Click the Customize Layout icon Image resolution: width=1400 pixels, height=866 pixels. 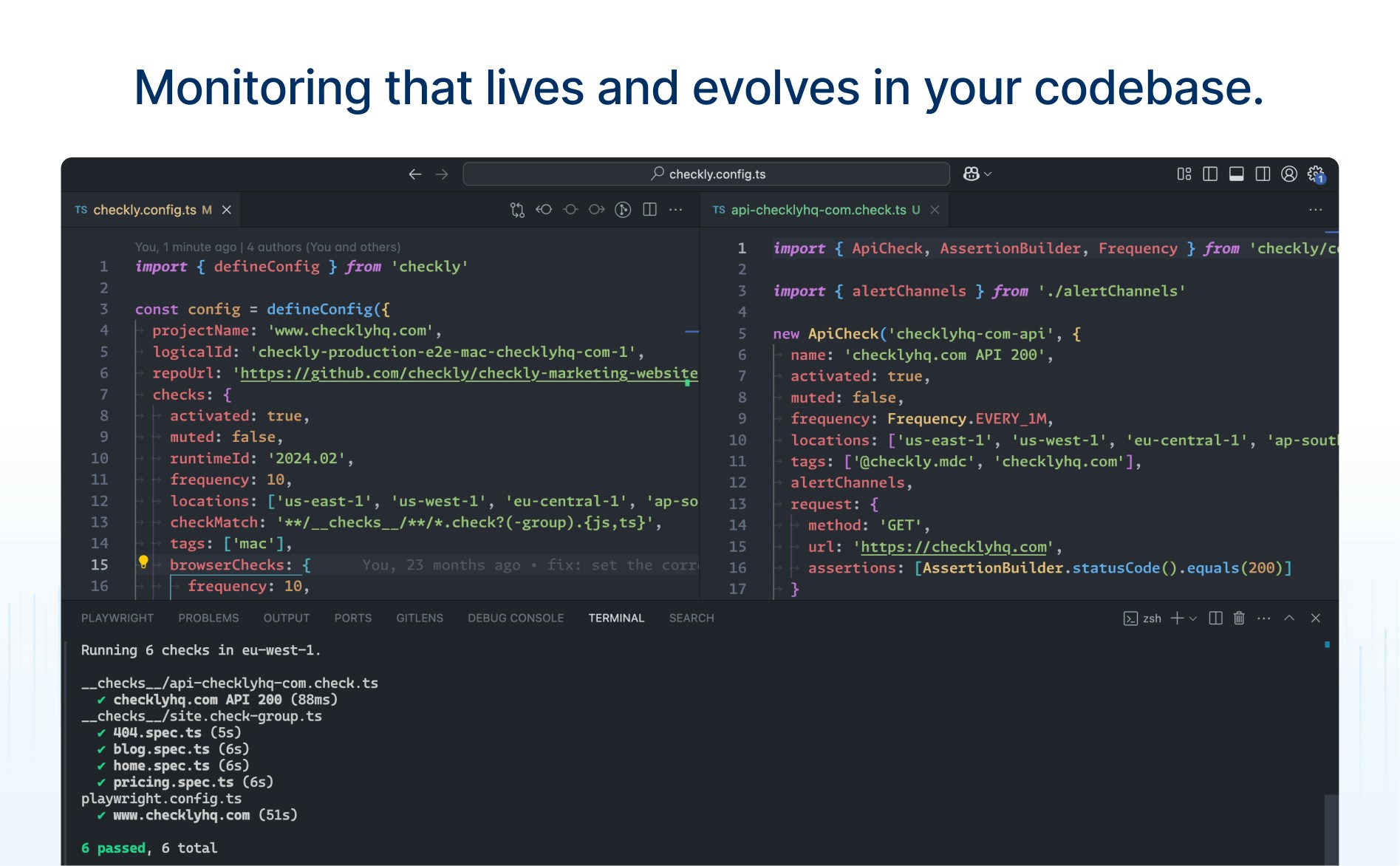1184,174
